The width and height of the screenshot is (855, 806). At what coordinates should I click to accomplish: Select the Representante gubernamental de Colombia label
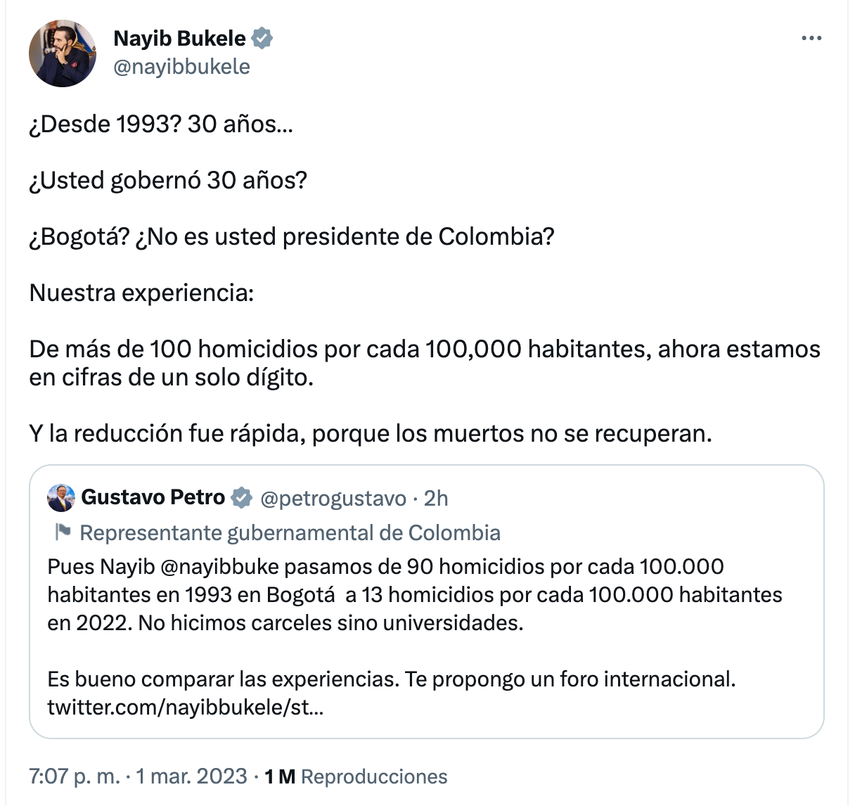coord(290,532)
